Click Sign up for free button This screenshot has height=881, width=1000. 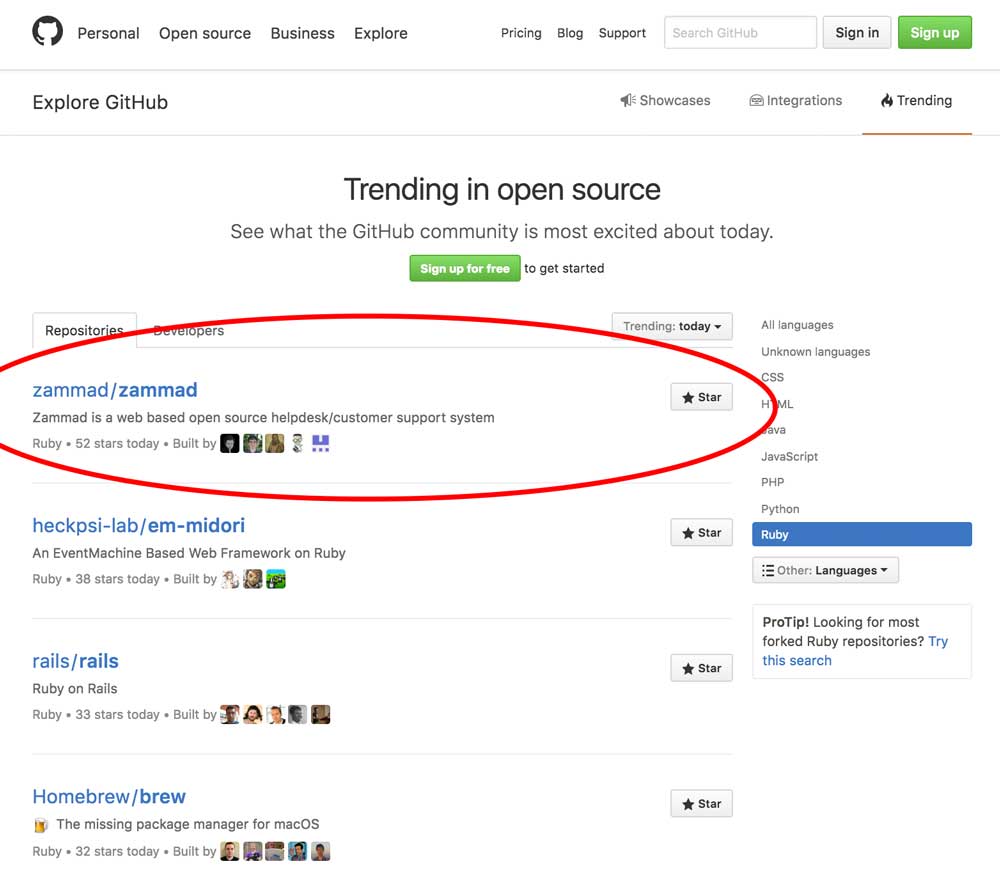465,269
